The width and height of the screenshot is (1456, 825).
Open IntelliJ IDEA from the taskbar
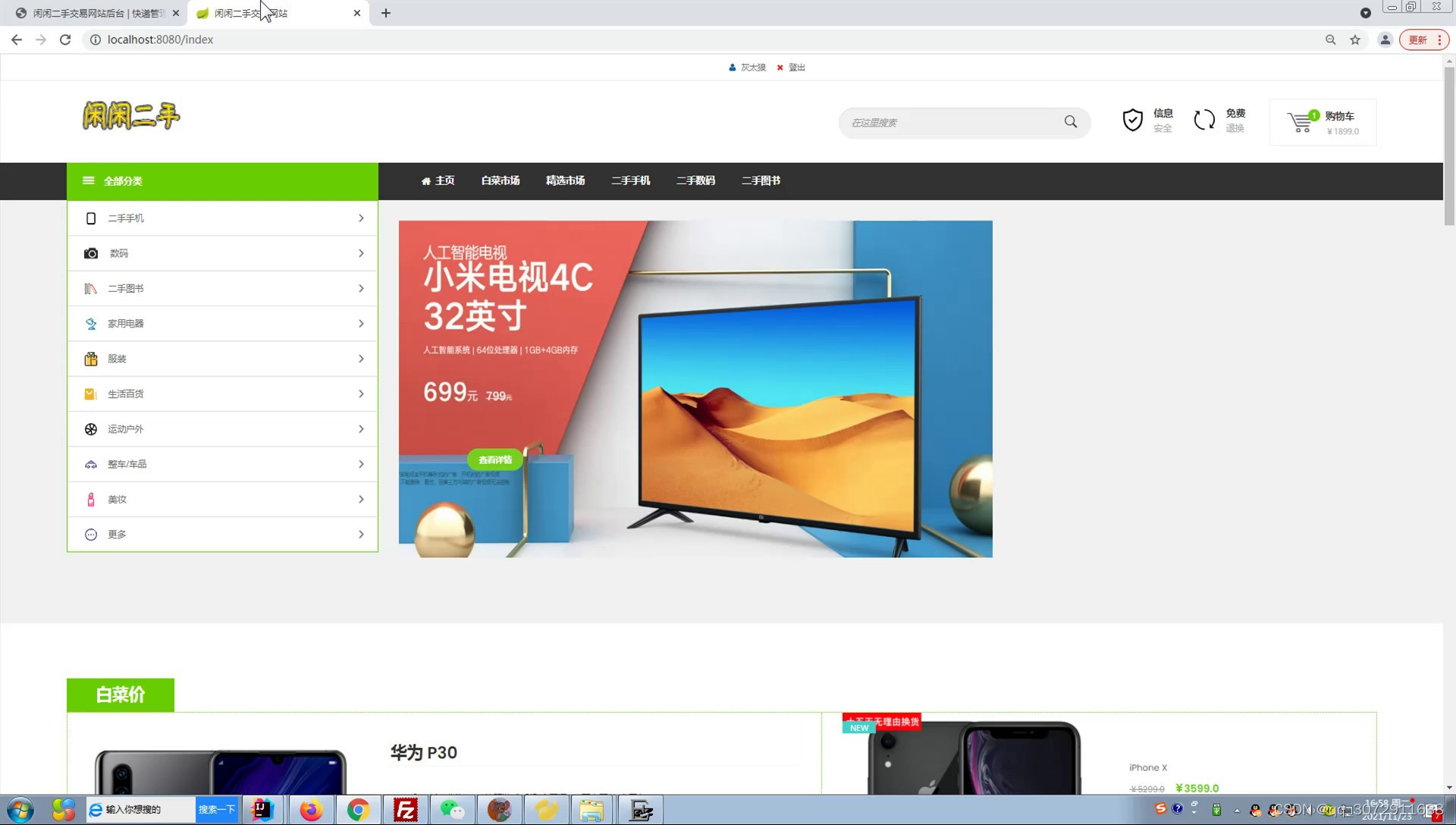tap(262, 810)
